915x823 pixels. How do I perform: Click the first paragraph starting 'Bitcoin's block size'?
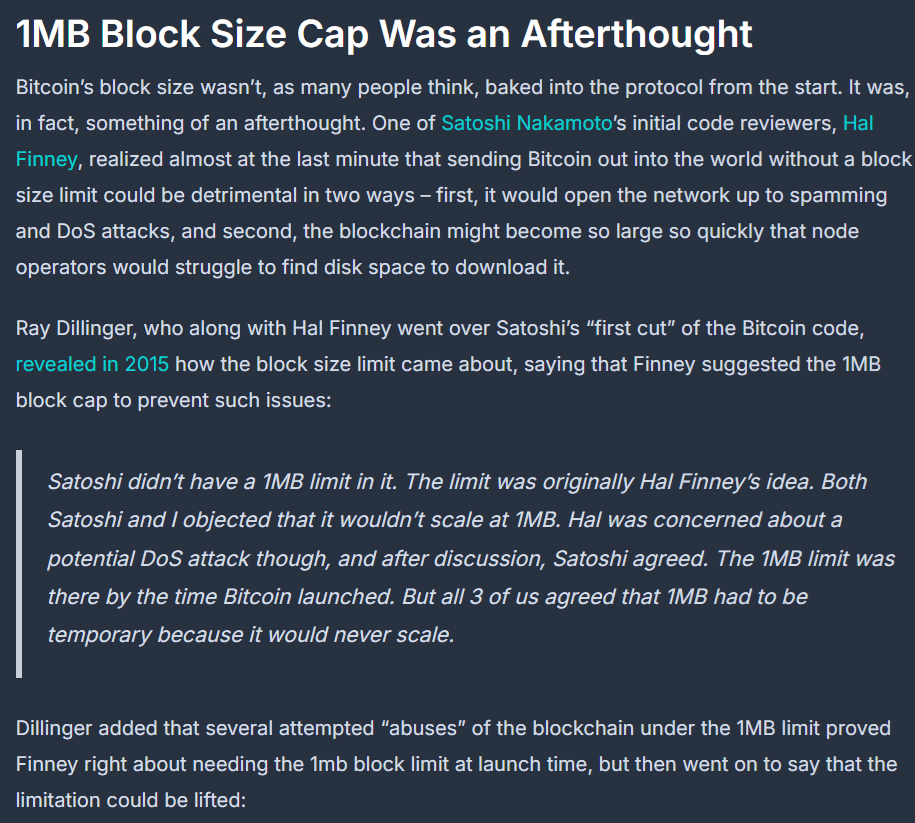[463, 177]
